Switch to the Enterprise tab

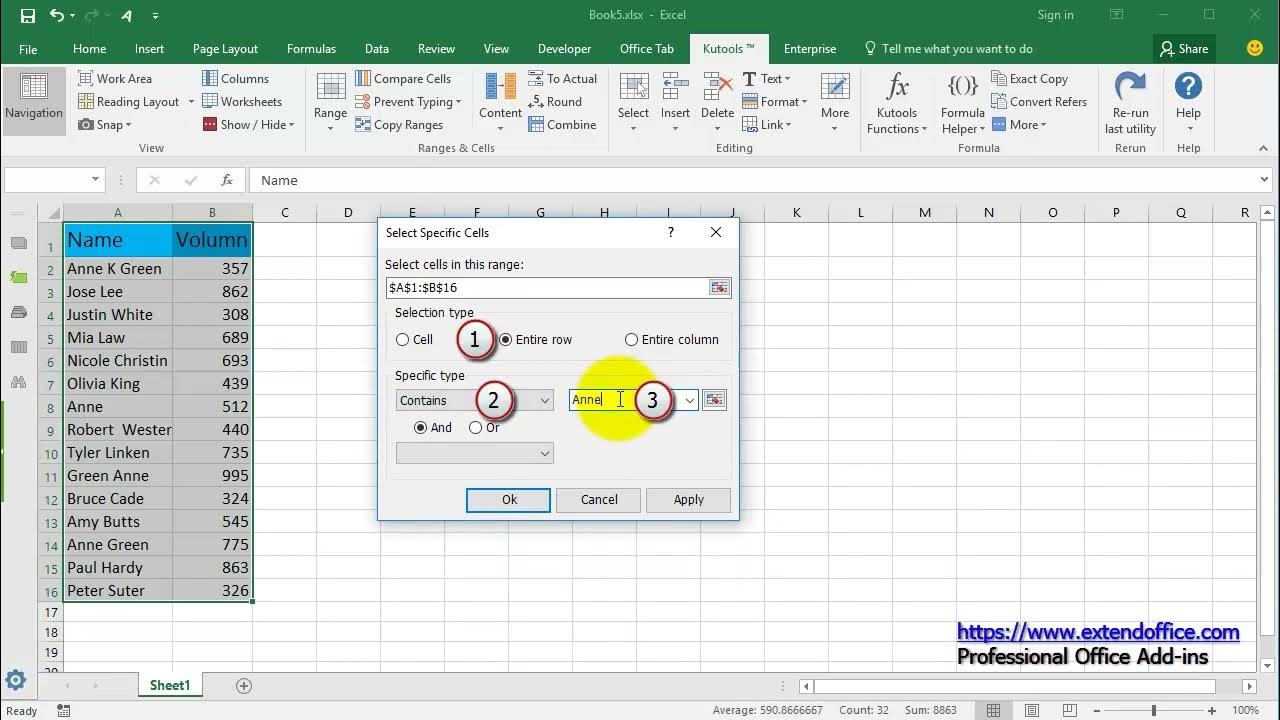coord(810,48)
